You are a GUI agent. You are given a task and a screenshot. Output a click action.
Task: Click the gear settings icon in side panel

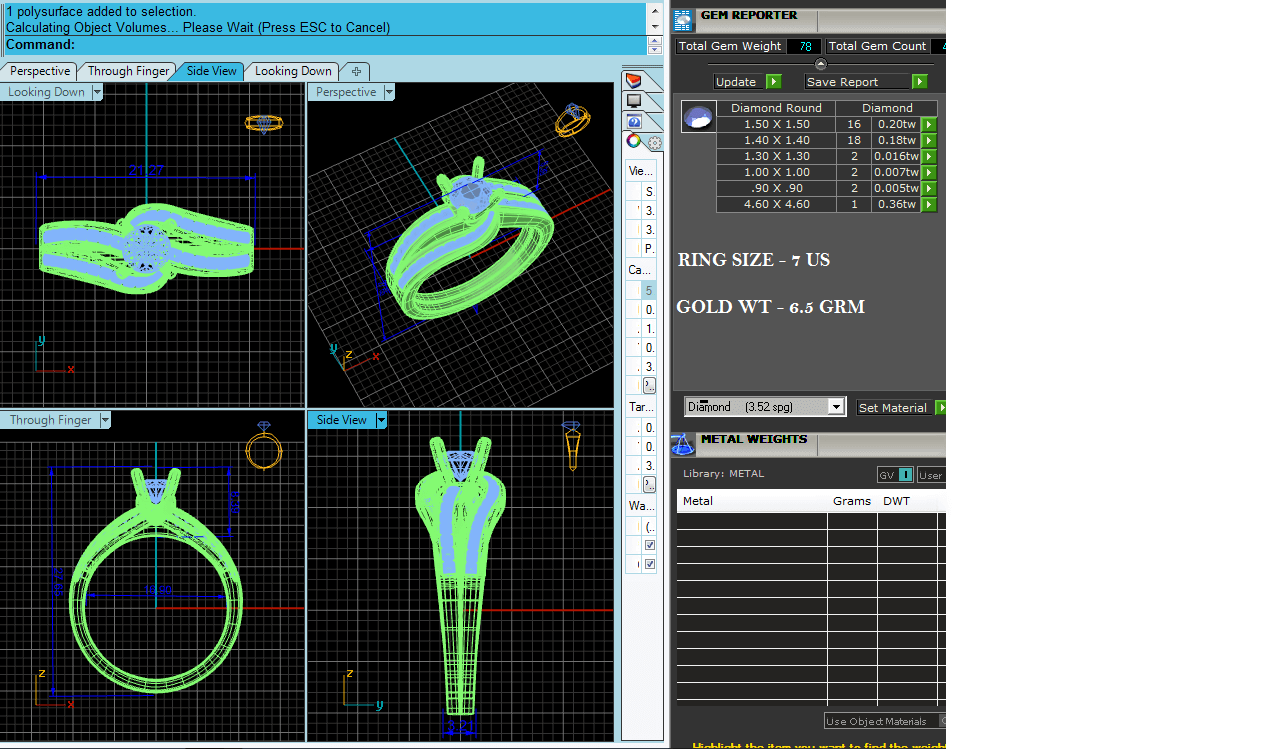[655, 142]
